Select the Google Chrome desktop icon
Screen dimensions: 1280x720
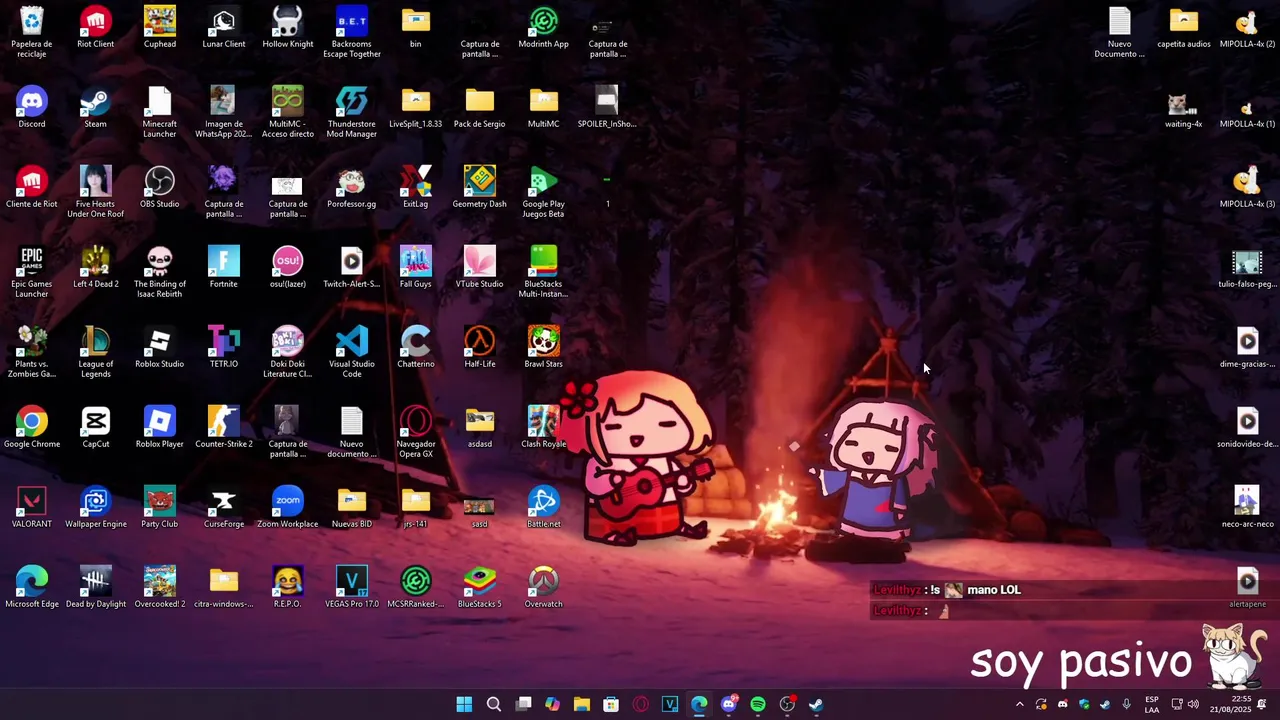coord(32,428)
